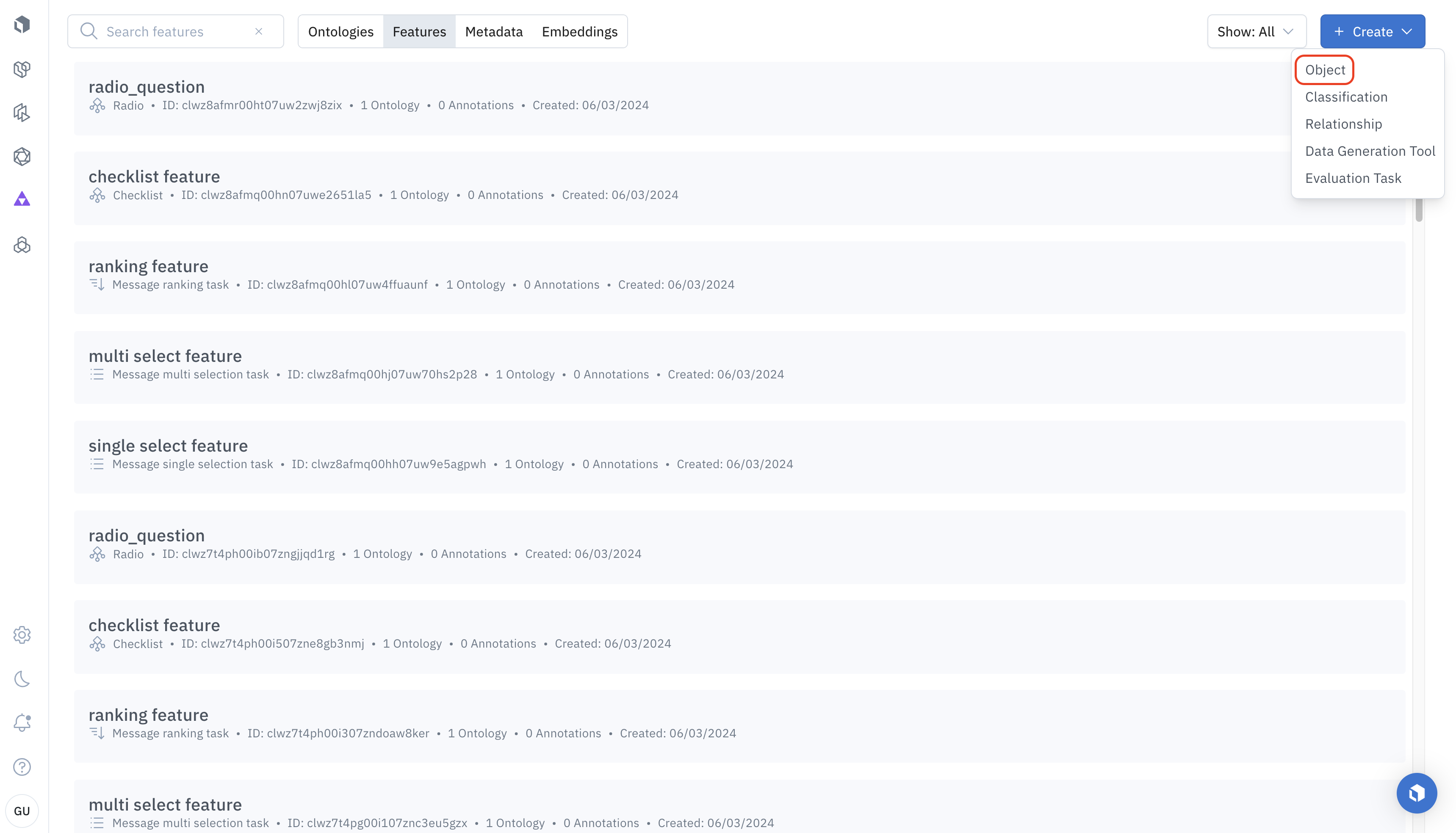Open the help question mark icon
This screenshot has width=1456, height=833.
click(x=22, y=767)
